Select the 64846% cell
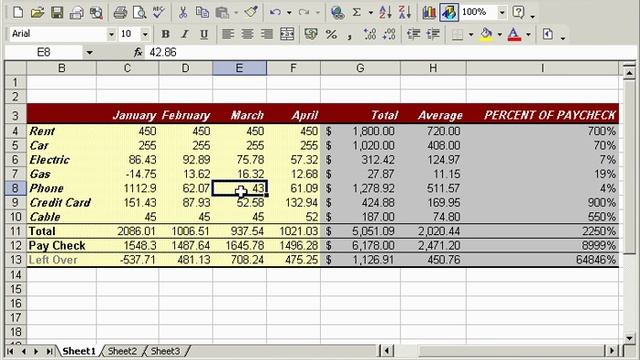The image size is (640, 360). [x=542, y=260]
